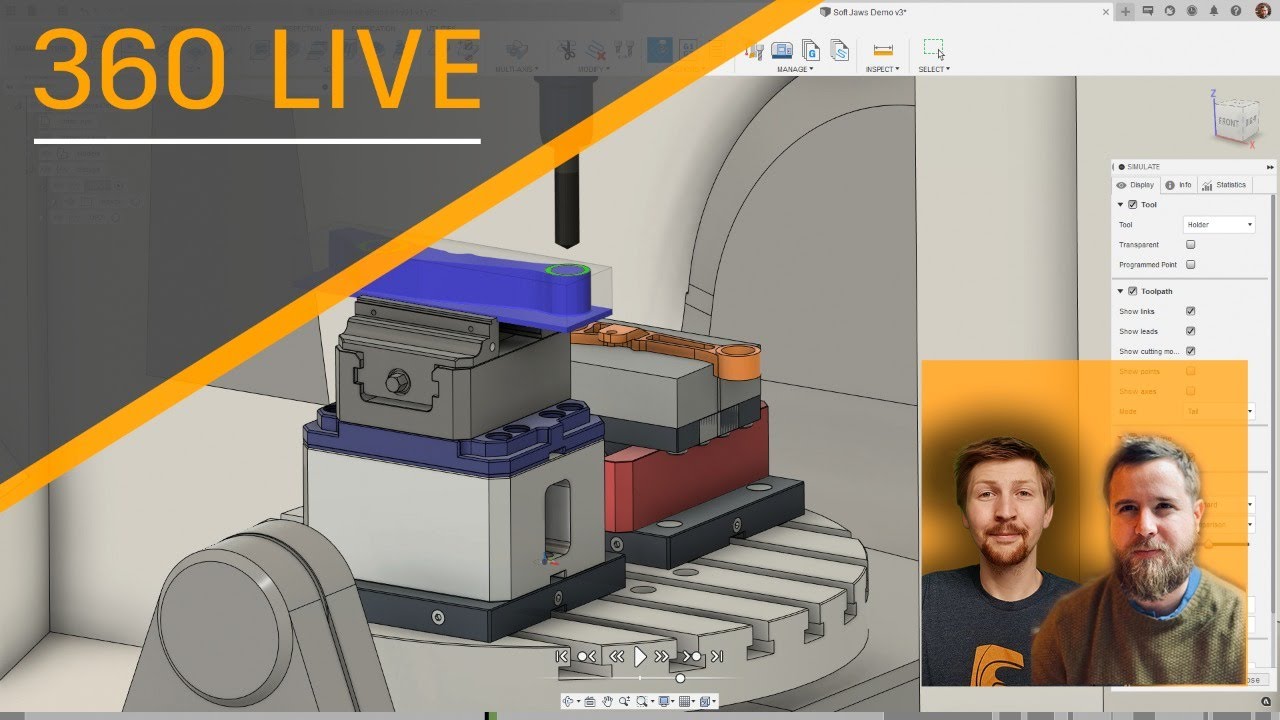The image size is (1280, 720).
Task: Open the Grid and Snaps icon
Action: click(684, 701)
